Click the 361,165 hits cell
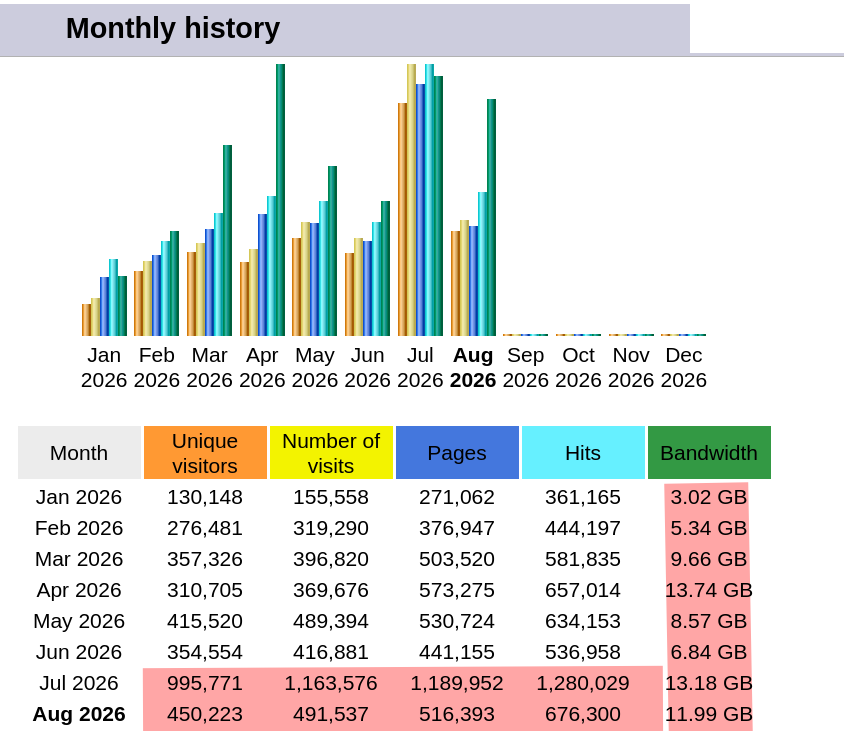This screenshot has height=731, width=844. (583, 497)
